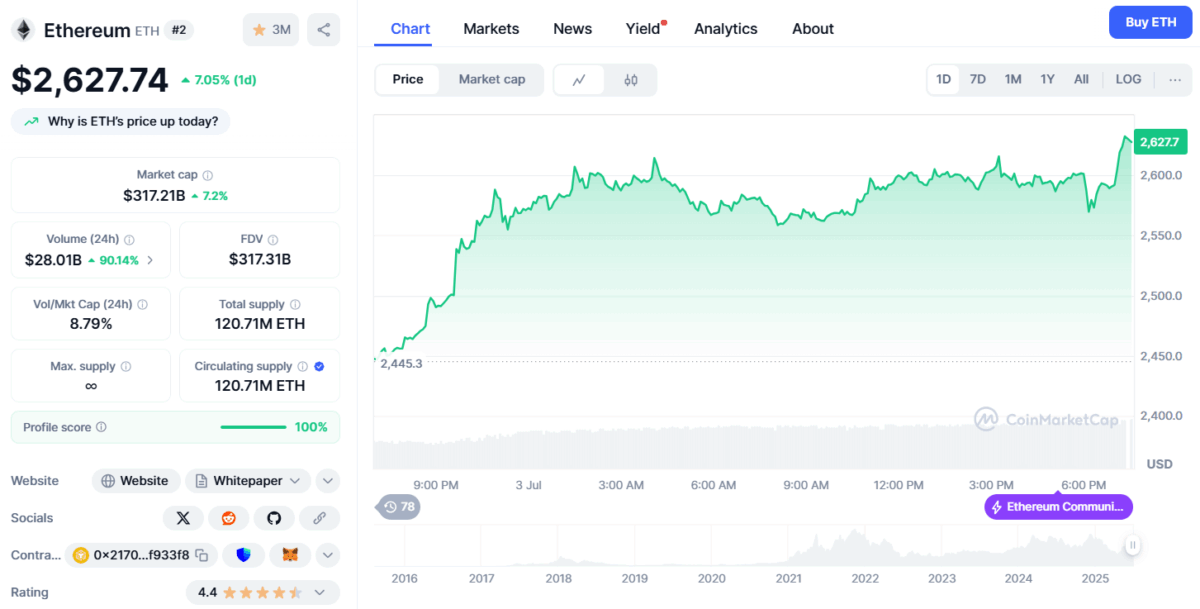Open the About tab
Image resolution: width=1200 pixels, height=609 pixels.
(x=813, y=29)
